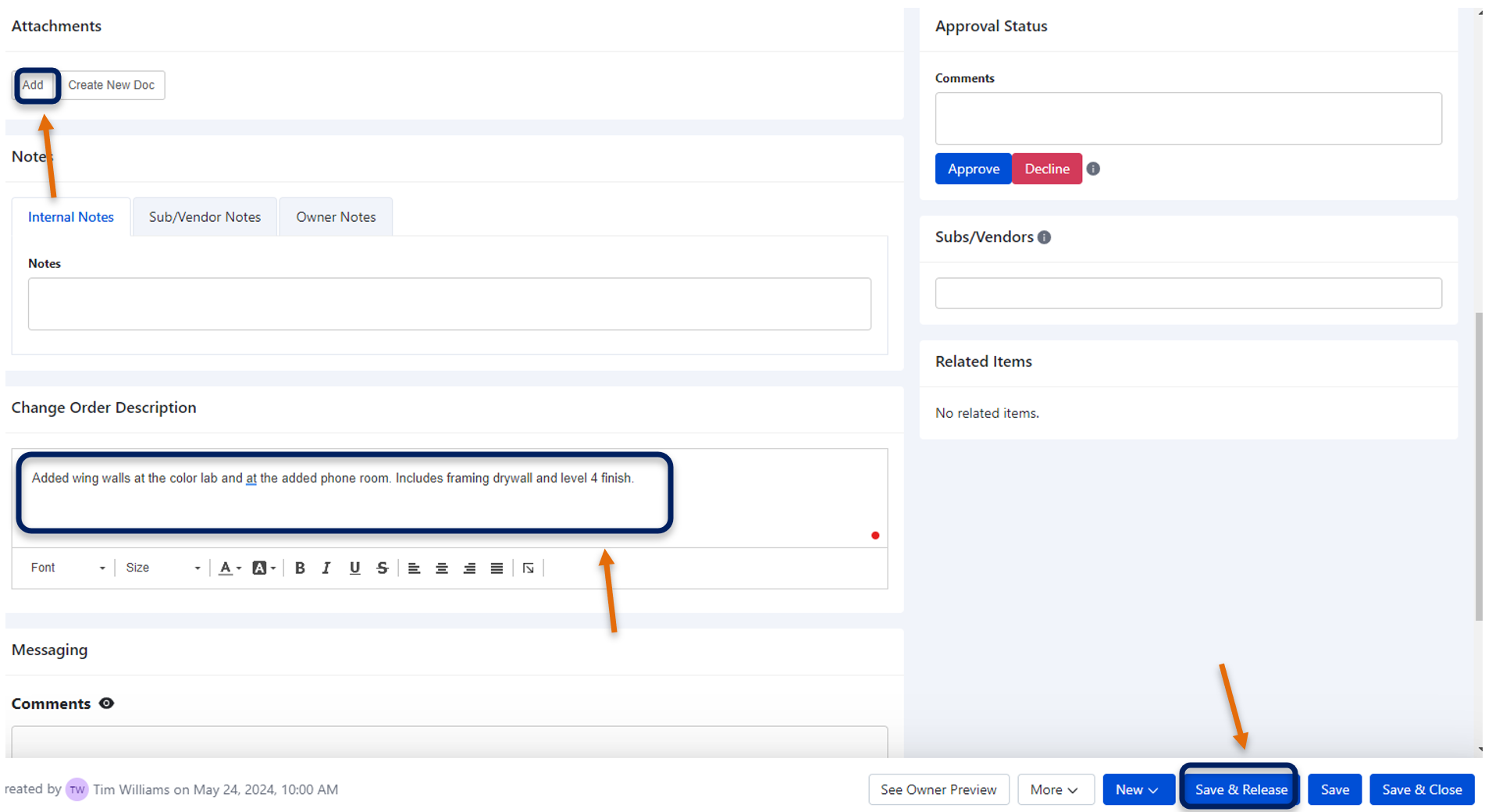Click inside the Approval Status comments field

pos(1188,118)
